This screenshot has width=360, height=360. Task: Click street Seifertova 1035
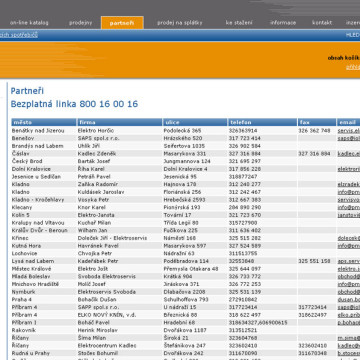[x=184, y=146]
